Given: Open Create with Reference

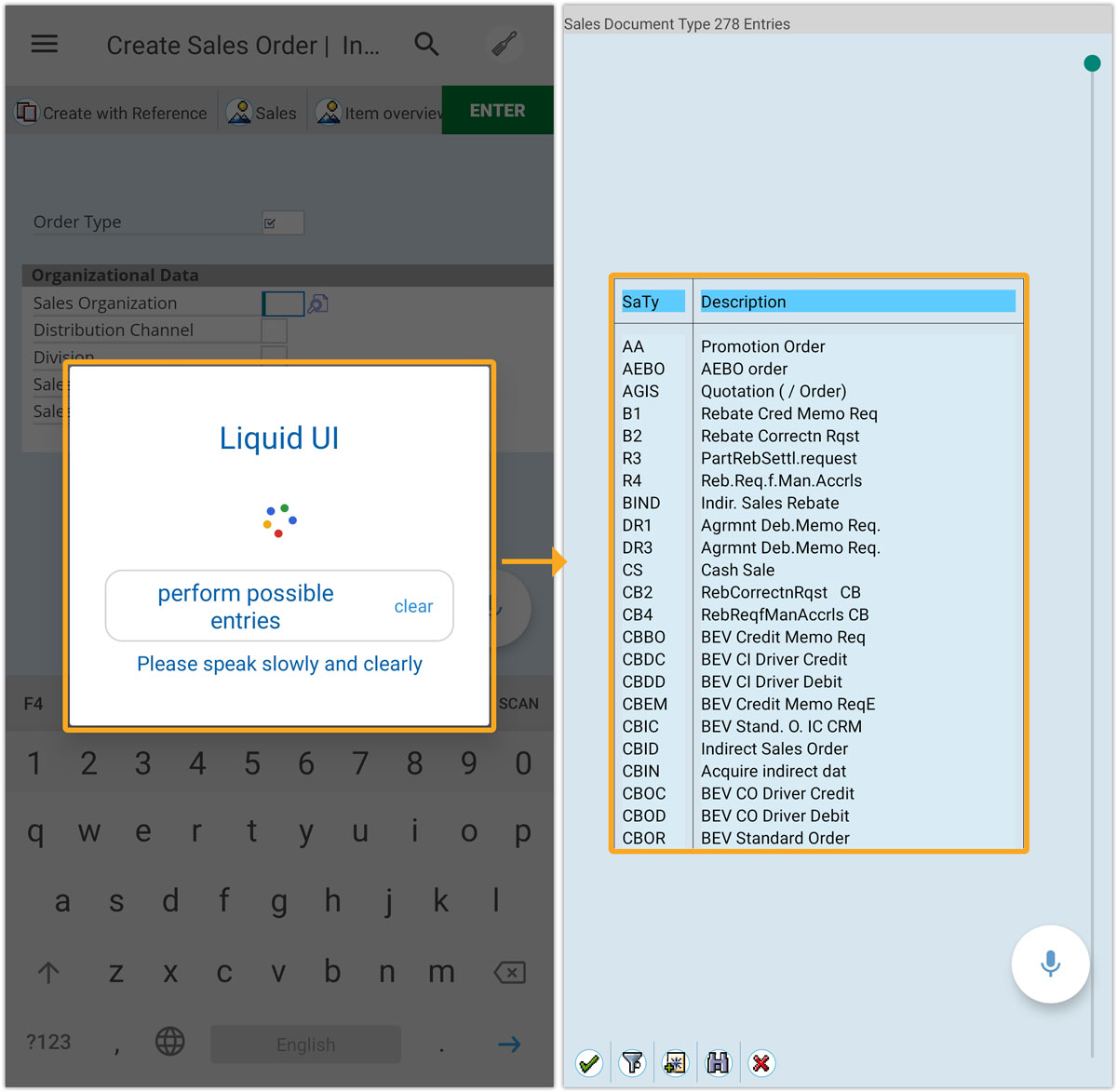Looking at the screenshot, I should coord(112,113).
